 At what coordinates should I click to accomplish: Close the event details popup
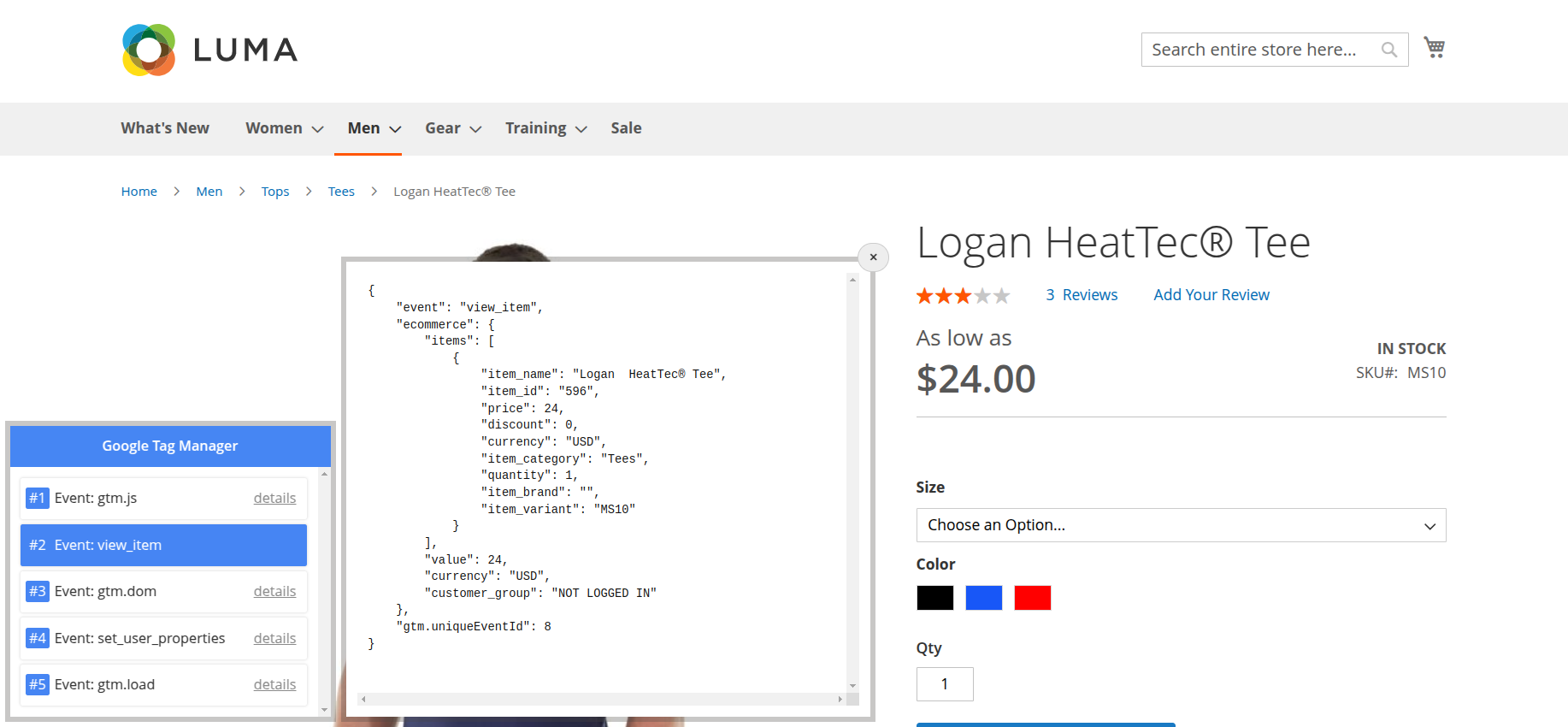pyautogui.click(x=873, y=257)
